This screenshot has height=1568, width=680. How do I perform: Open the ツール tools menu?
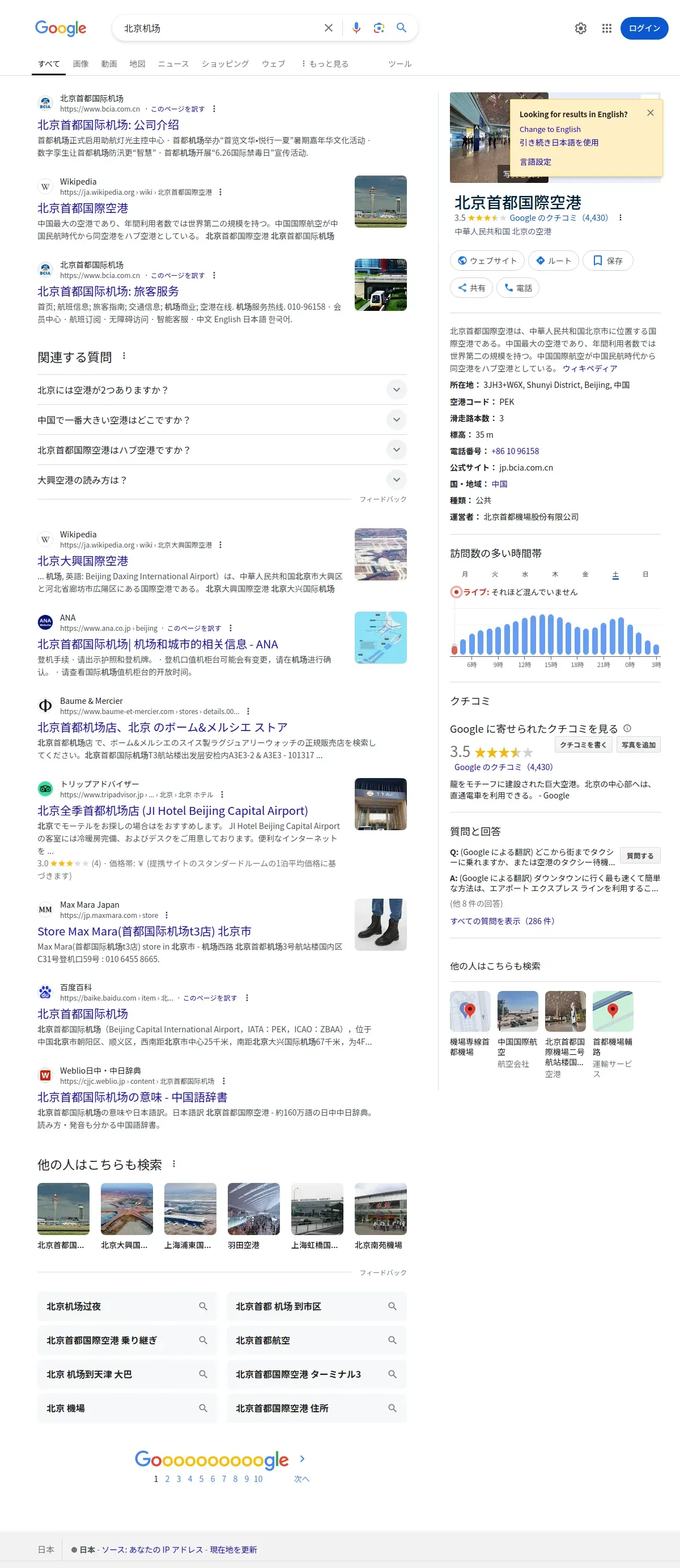pos(399,64)
